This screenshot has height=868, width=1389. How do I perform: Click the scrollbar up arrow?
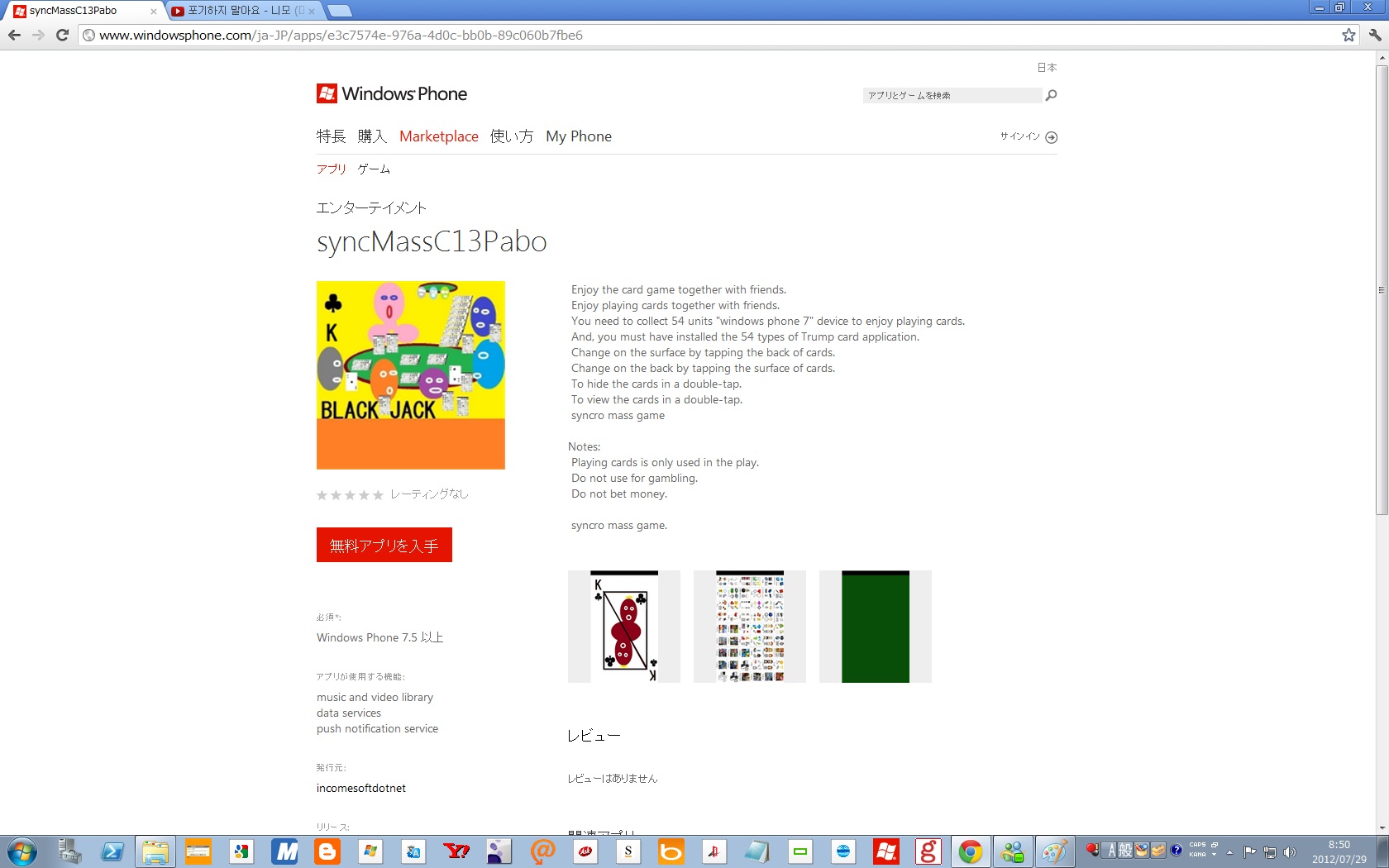[1382, 58]
